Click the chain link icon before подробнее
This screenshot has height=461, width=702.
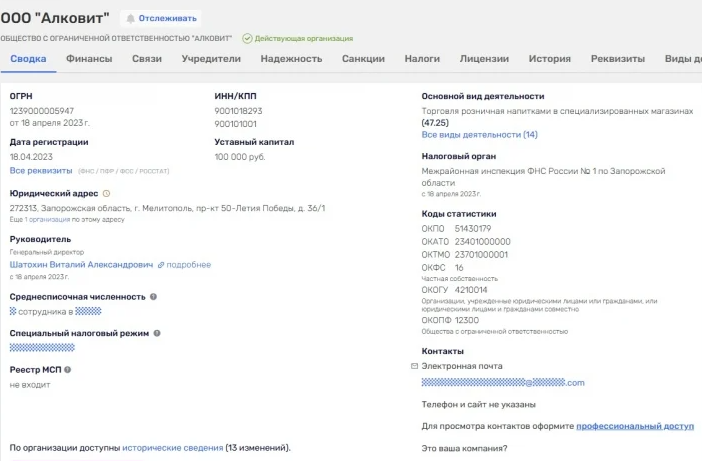[x=161, y=265]
